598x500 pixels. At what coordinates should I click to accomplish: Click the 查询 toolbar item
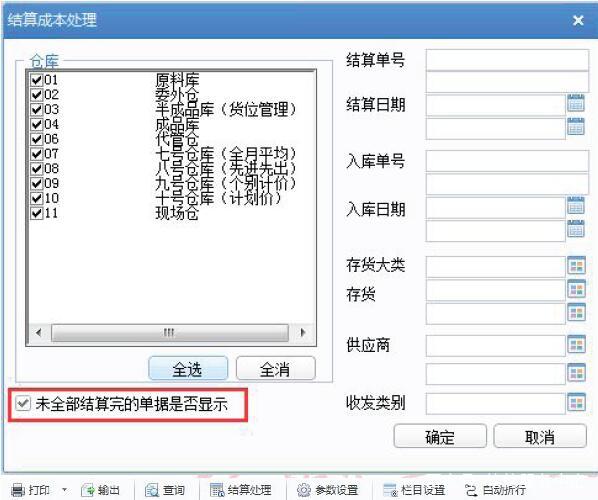[165, 490]
